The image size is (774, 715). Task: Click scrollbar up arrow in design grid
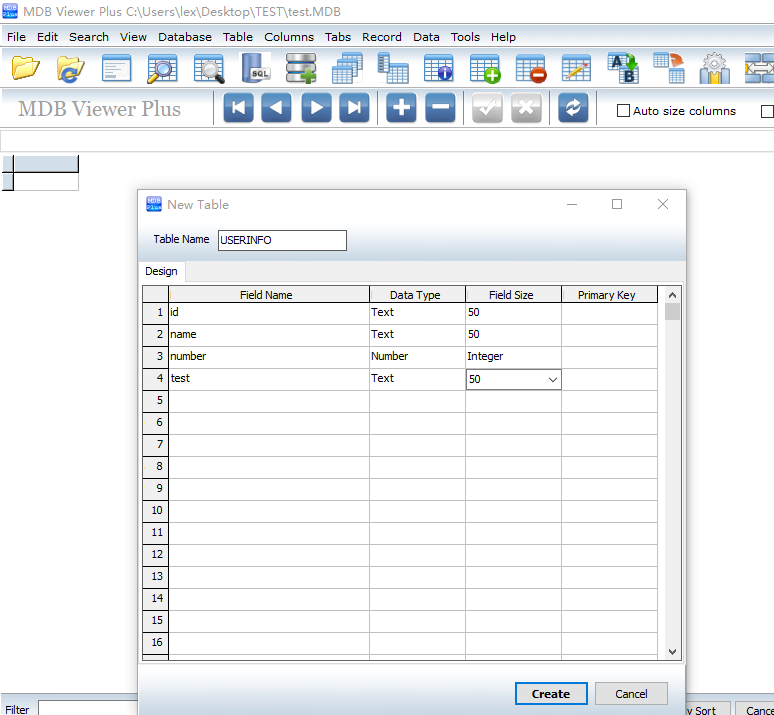(672, 295)
